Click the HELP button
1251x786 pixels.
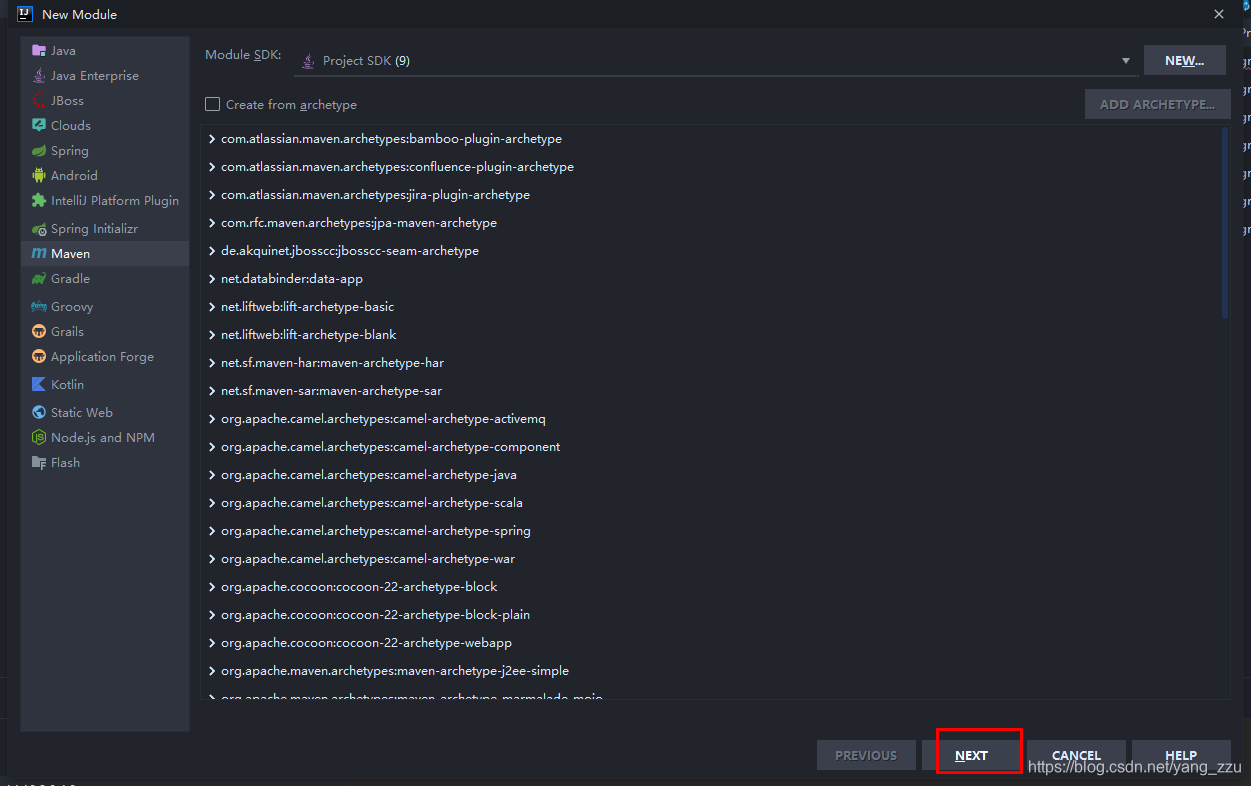coord(1181,755)
